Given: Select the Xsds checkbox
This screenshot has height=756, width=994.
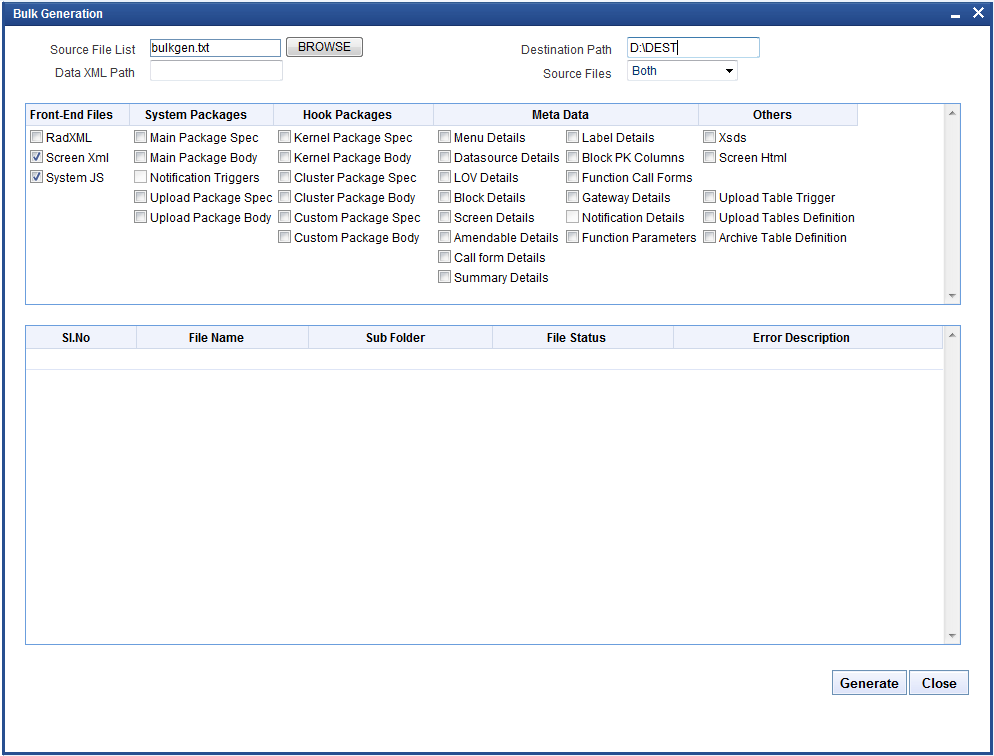Looking at the screenshot, I should pyautogui.click(x=709, y=137).
